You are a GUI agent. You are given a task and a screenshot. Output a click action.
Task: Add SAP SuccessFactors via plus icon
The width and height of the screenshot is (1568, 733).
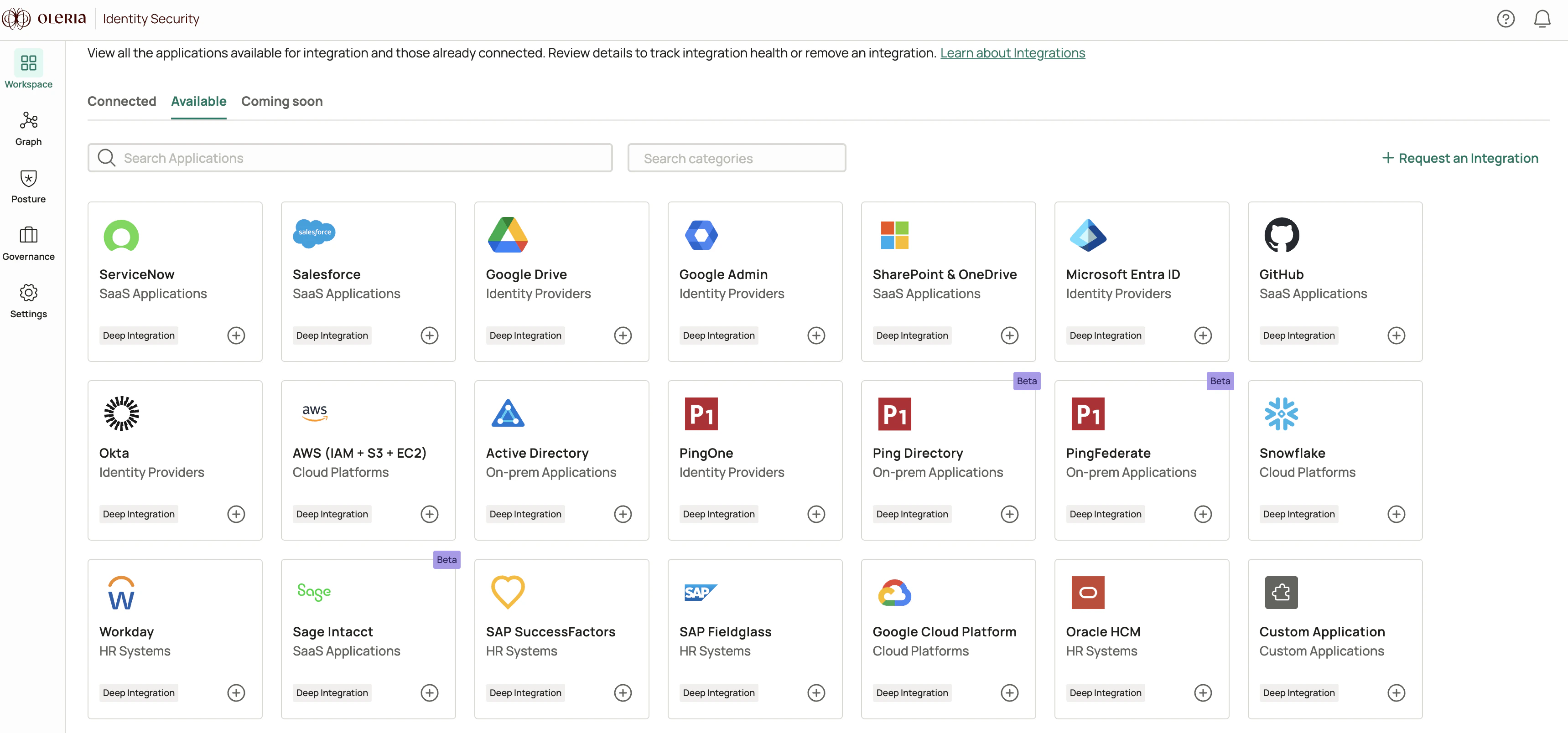click(x=623, y=693)
